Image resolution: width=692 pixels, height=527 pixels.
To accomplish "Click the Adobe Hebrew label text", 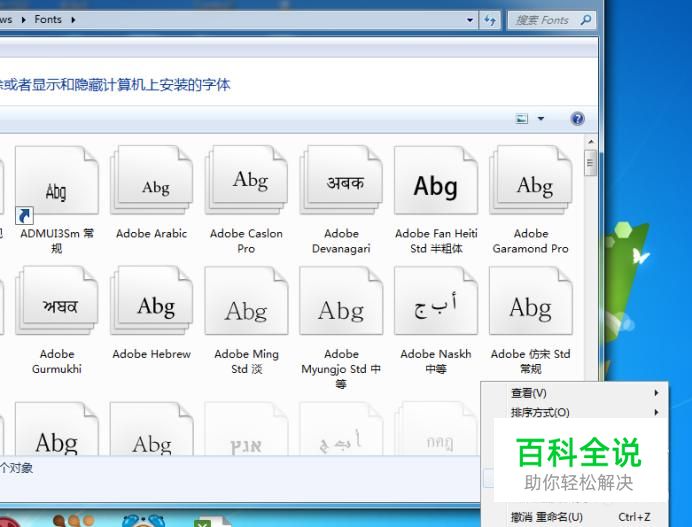I will click(x=152, y=354).
